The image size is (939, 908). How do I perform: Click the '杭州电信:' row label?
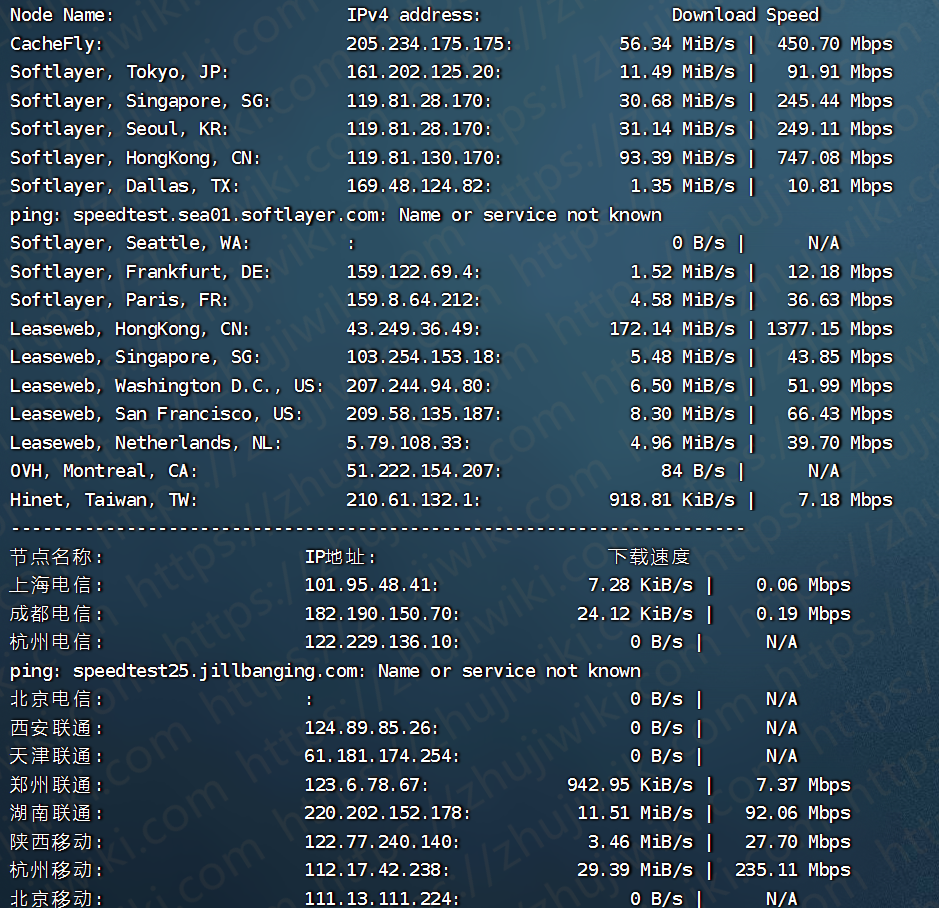pos(56,642)
